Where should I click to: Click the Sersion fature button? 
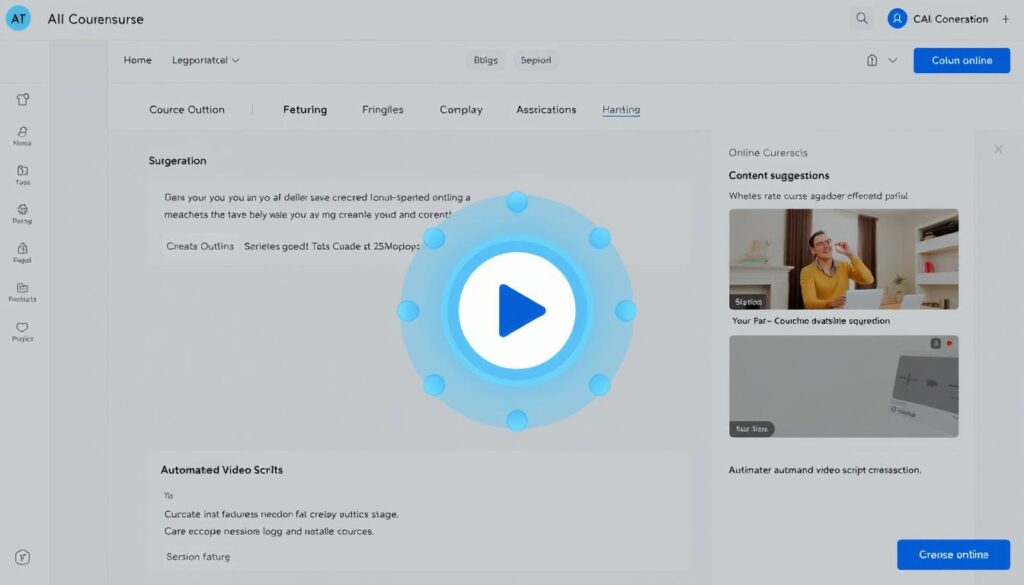[198, 557]
